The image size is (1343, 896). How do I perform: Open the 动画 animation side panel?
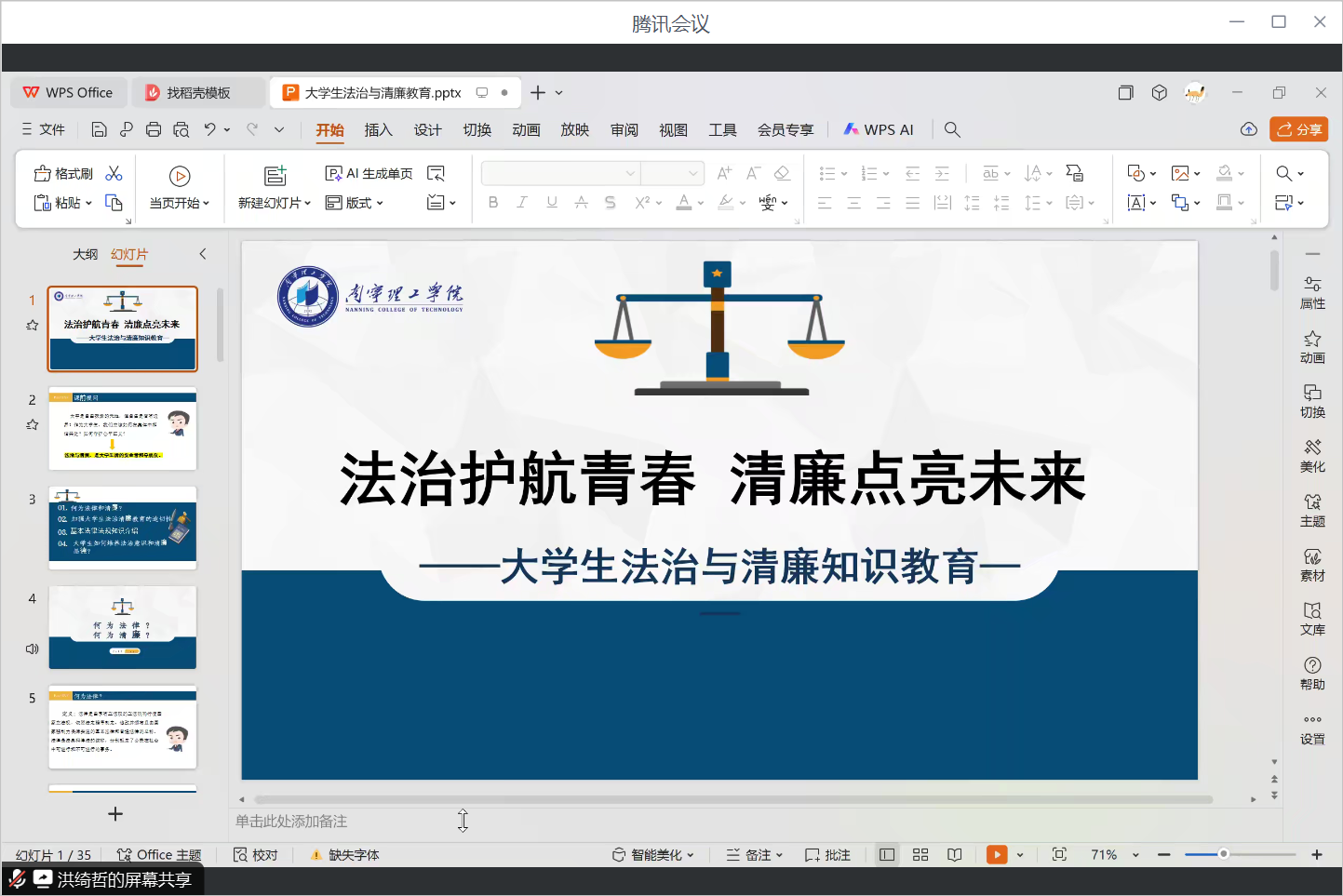click(x=1312, y=346)
